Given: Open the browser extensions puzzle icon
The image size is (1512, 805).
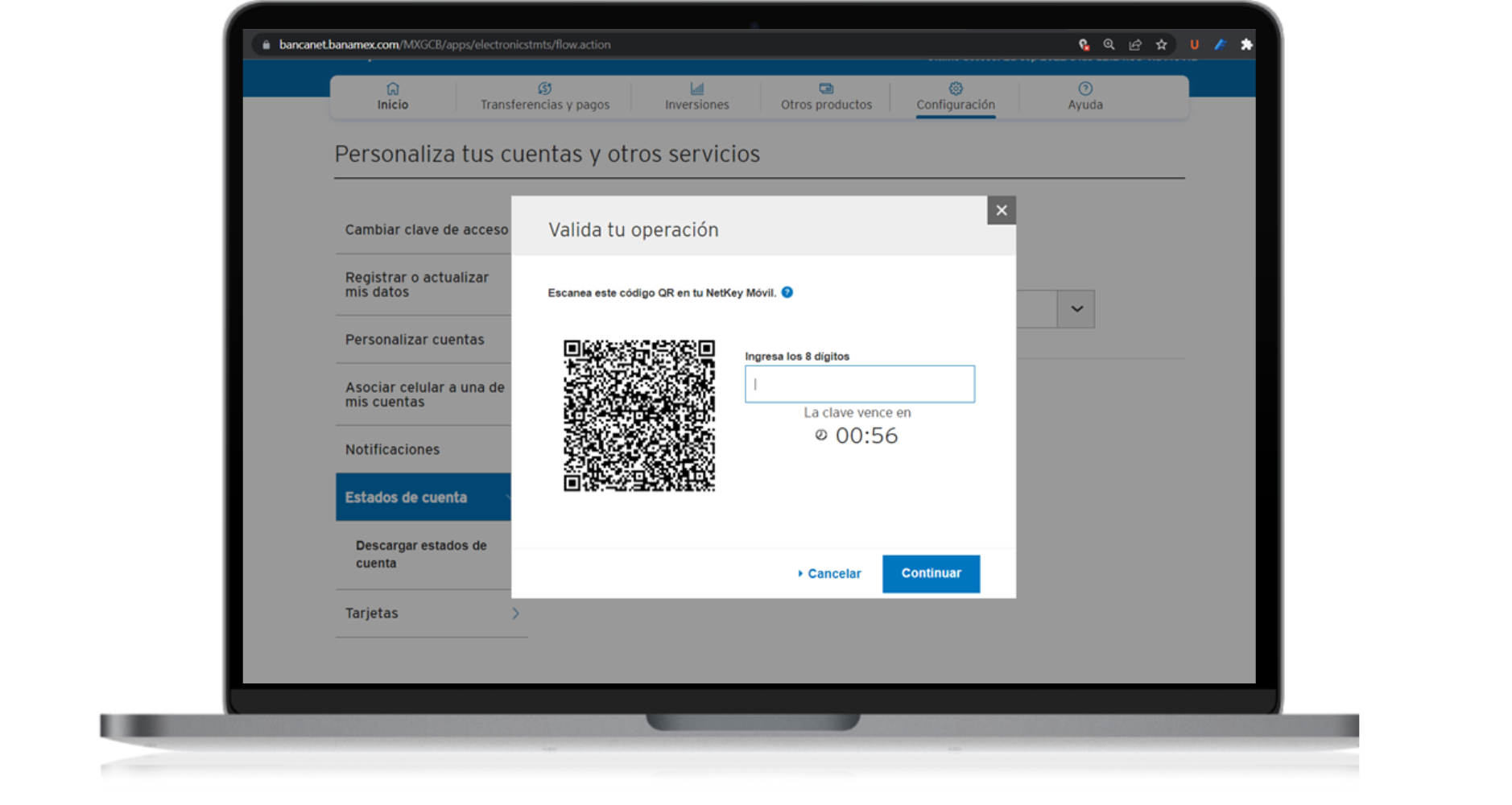Looking at the screenshot, I should (x=1246, y=45).
